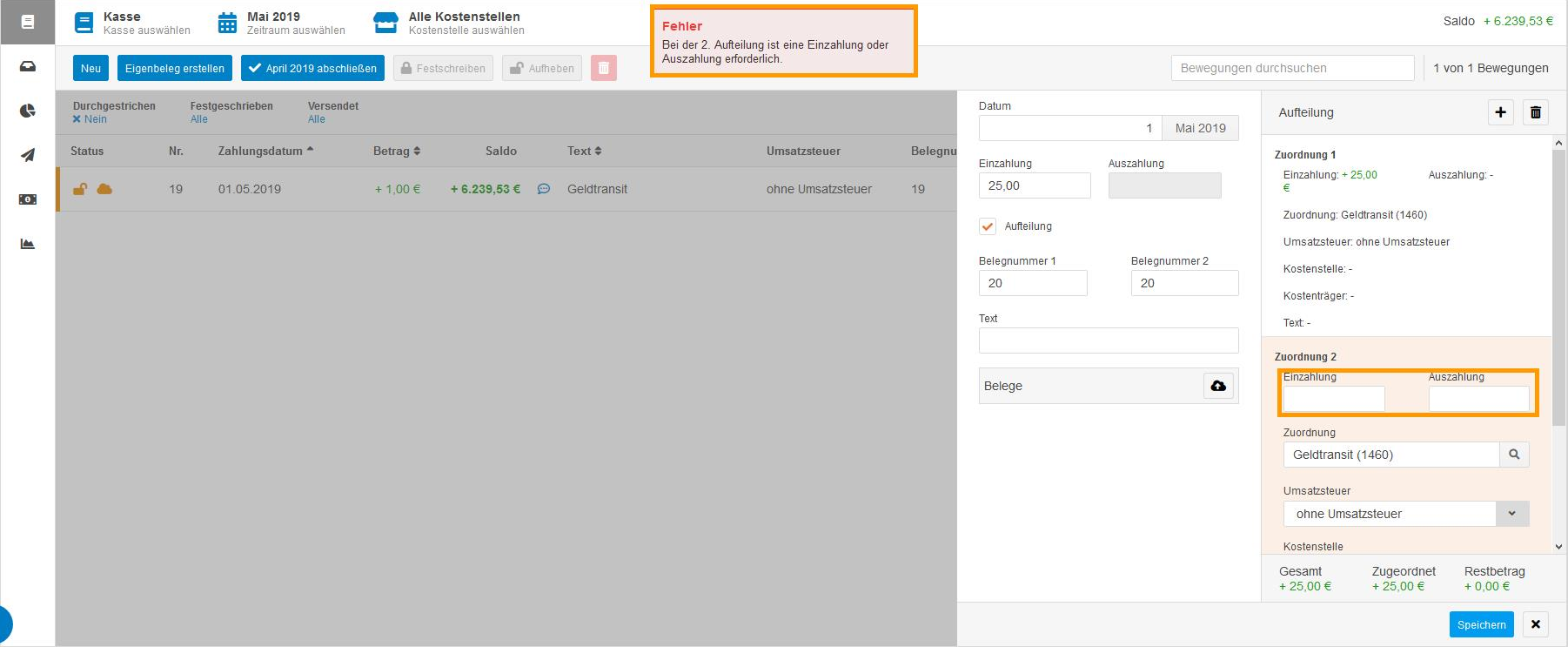This screenshot has width=1568, height=647.
Task: Open the pie chart sidebar icon
Action: pos(28,111)
